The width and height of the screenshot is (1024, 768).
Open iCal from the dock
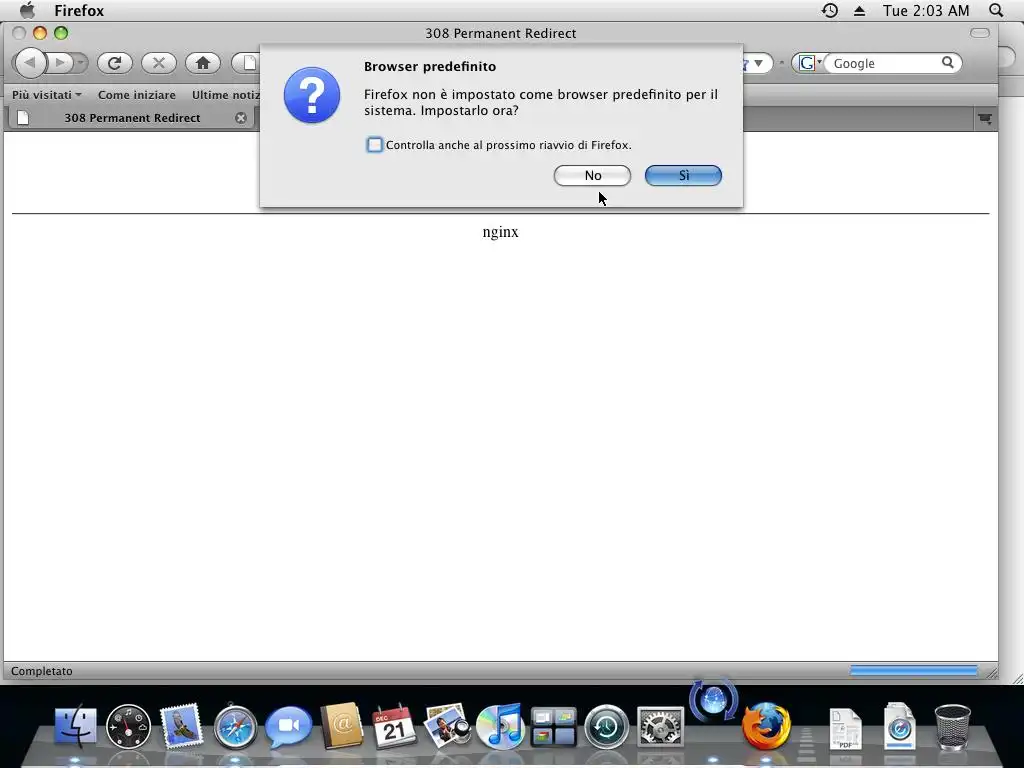394,726
